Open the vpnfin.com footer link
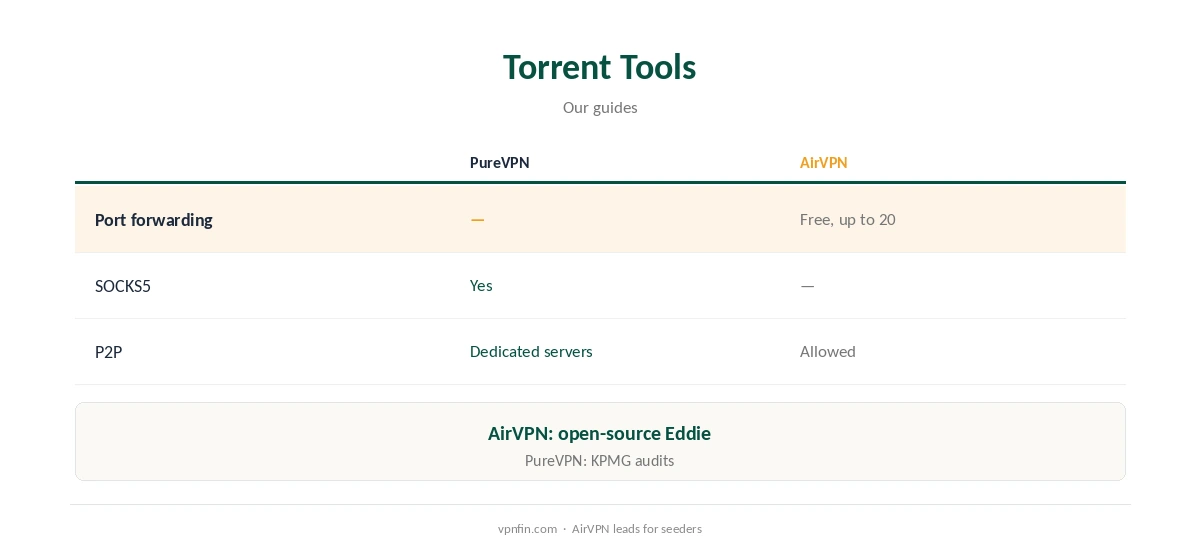This screenshot has height=548, width=1200. tap(527, 529)
